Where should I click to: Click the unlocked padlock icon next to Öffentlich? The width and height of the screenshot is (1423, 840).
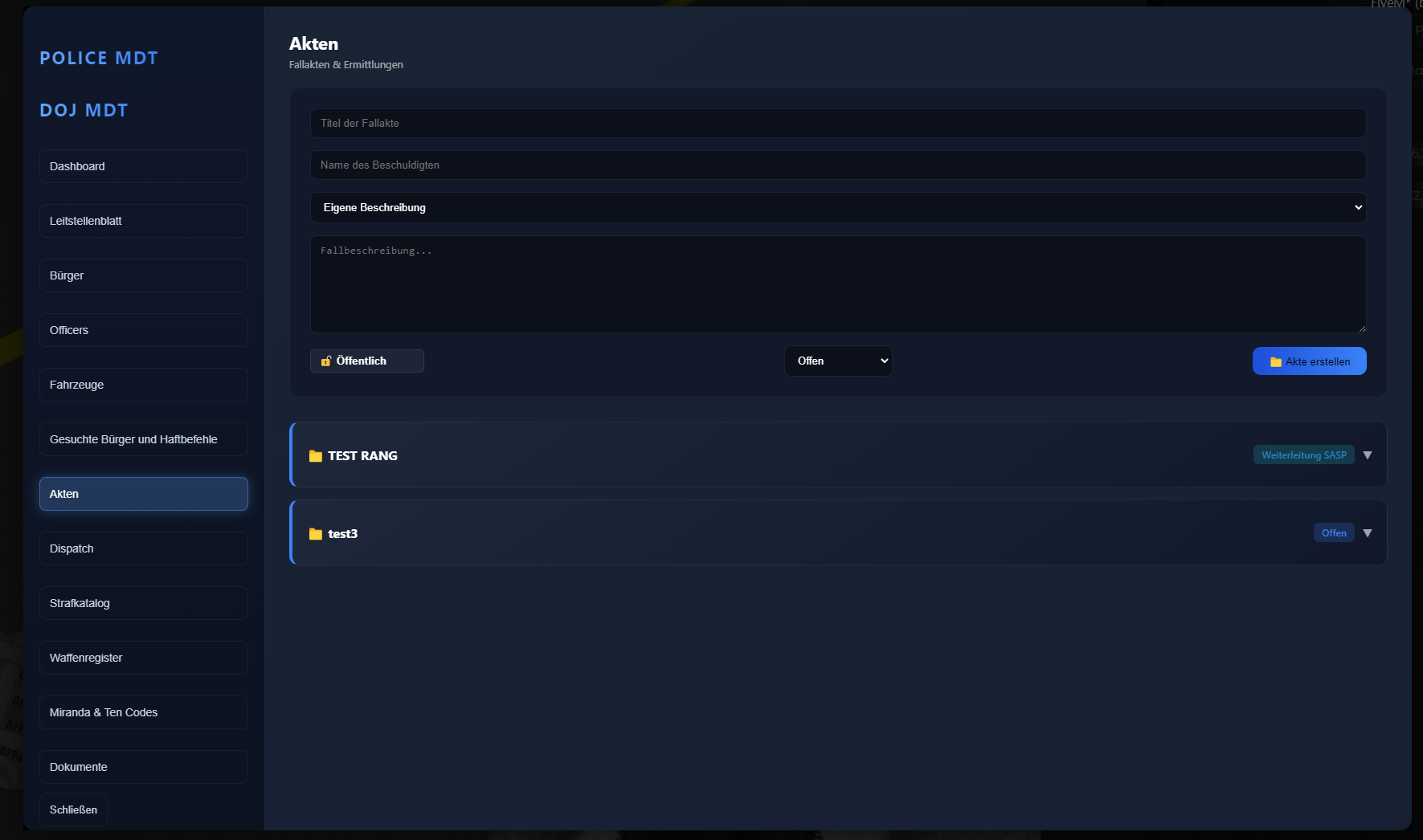coord(326,361)
